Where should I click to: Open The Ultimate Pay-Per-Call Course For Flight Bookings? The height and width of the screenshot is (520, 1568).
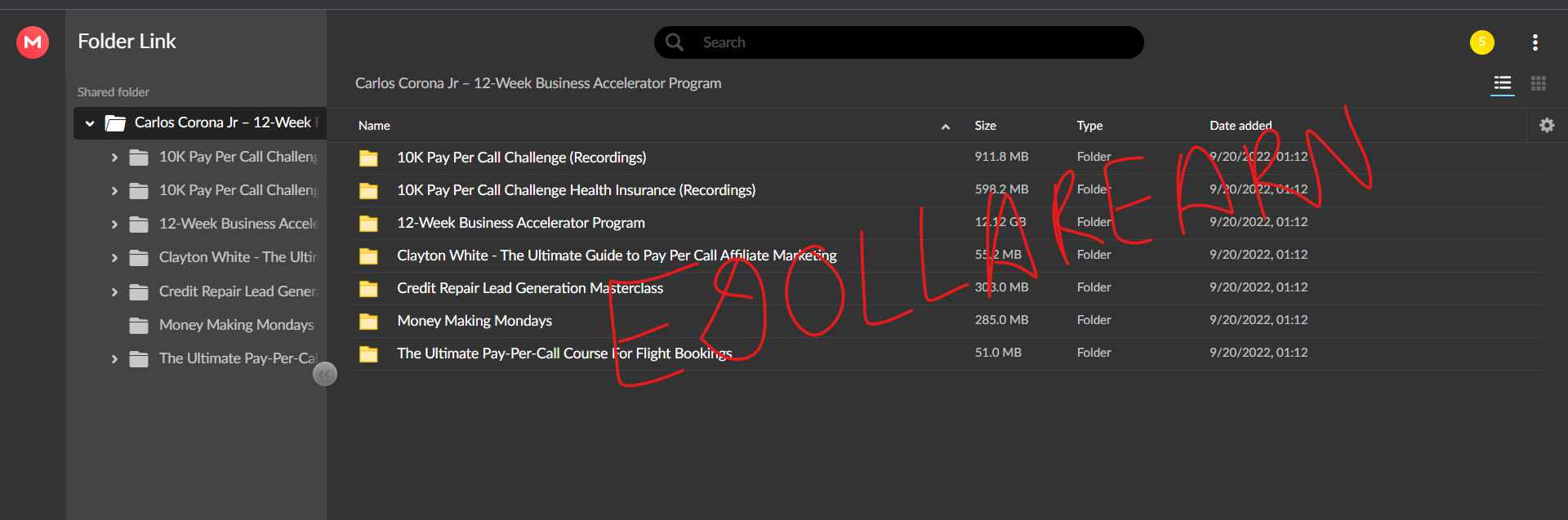[x=564, y=353]
